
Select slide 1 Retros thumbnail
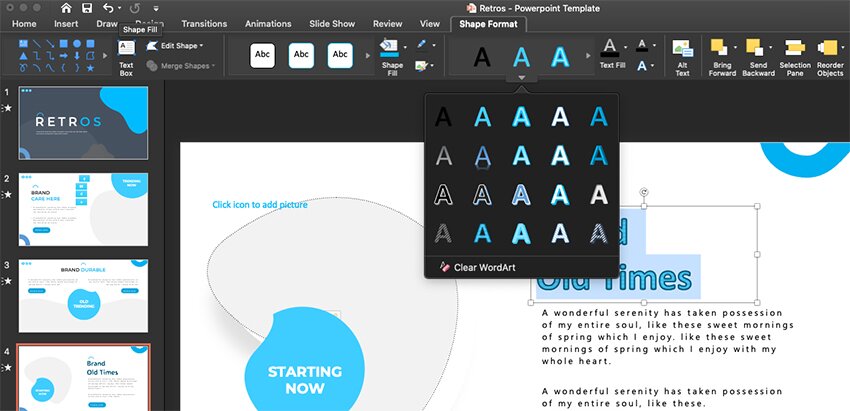click(x=83, y=122)
